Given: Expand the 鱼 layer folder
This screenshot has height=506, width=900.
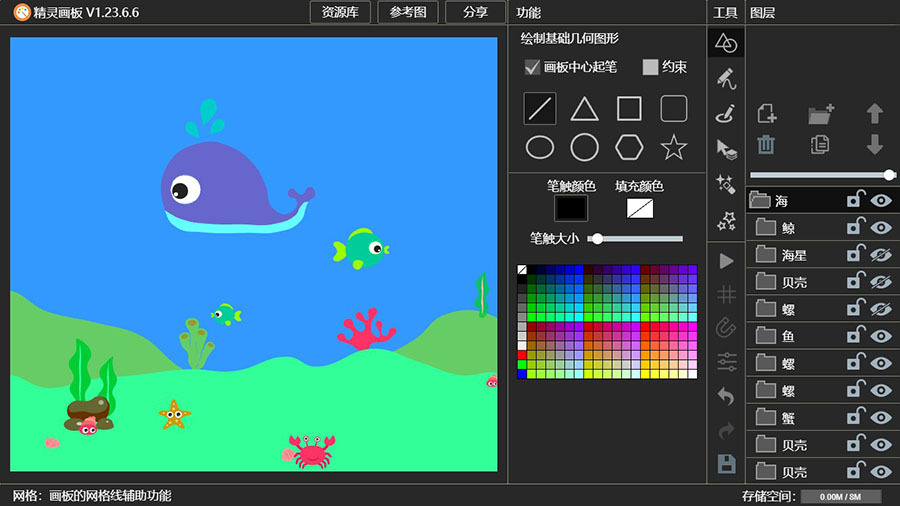Looking at the screenshot, I should tap(766, 336).
